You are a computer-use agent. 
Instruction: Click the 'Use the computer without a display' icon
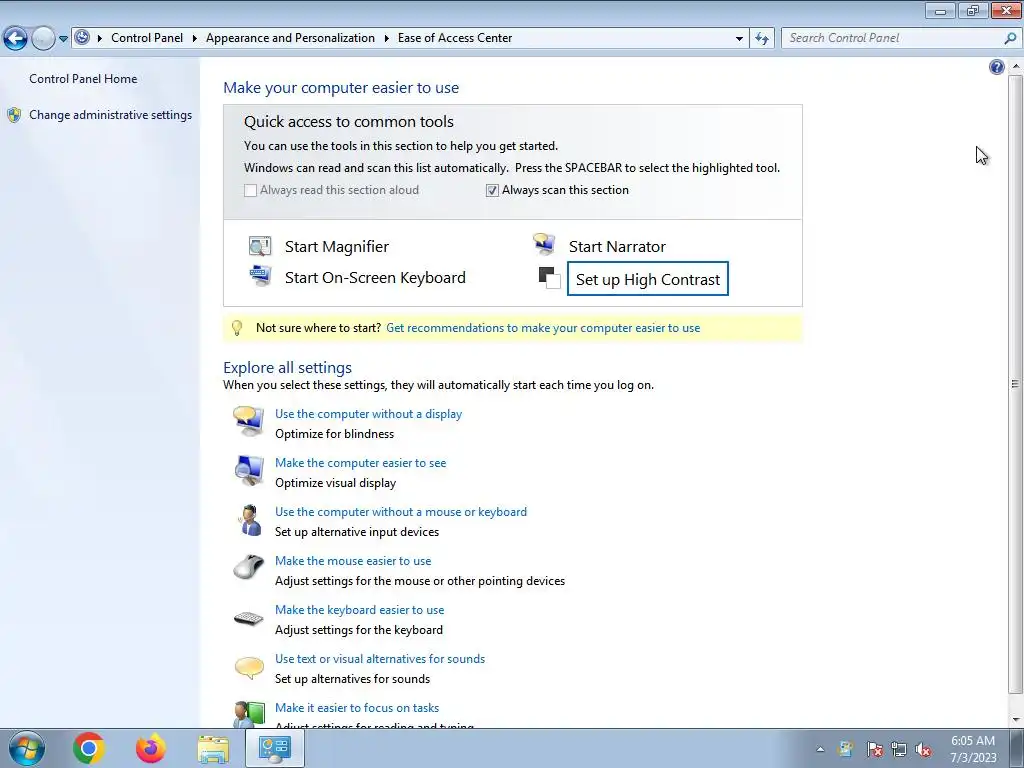click(x=249, y=421)
